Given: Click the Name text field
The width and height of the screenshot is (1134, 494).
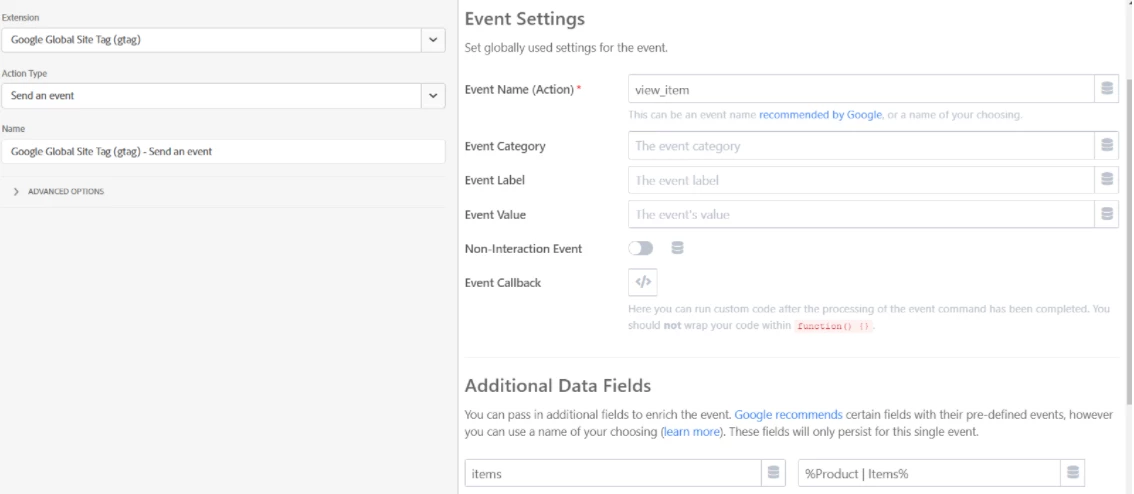Looking at the screenshot, I should (222, 152).
